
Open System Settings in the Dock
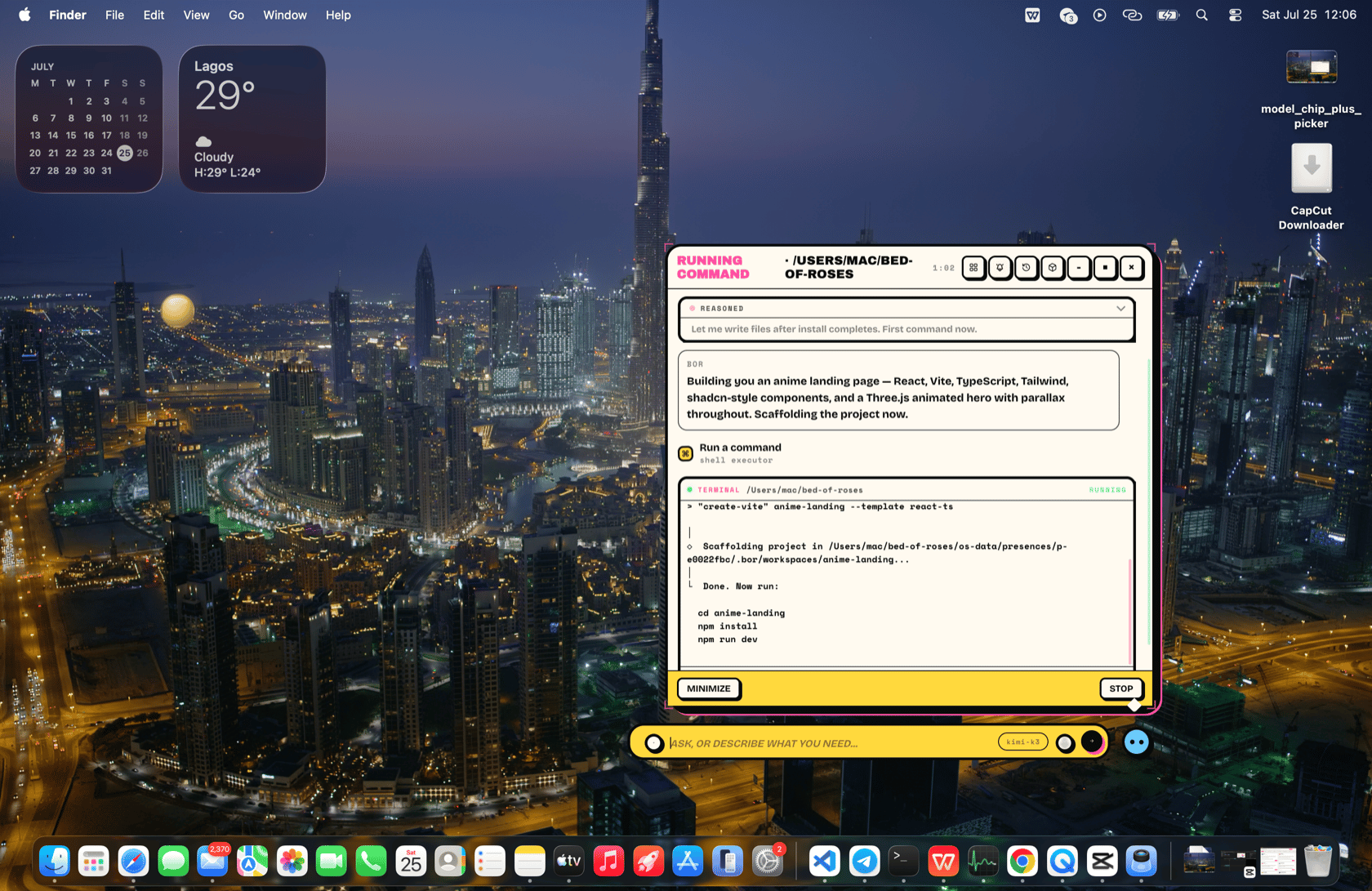[767, 861]
